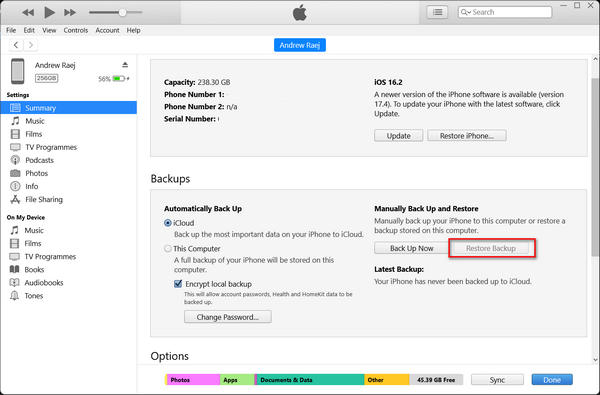Click the Capacity: 238.30 GB text
The image size is (600, 395).
point(197,82)
